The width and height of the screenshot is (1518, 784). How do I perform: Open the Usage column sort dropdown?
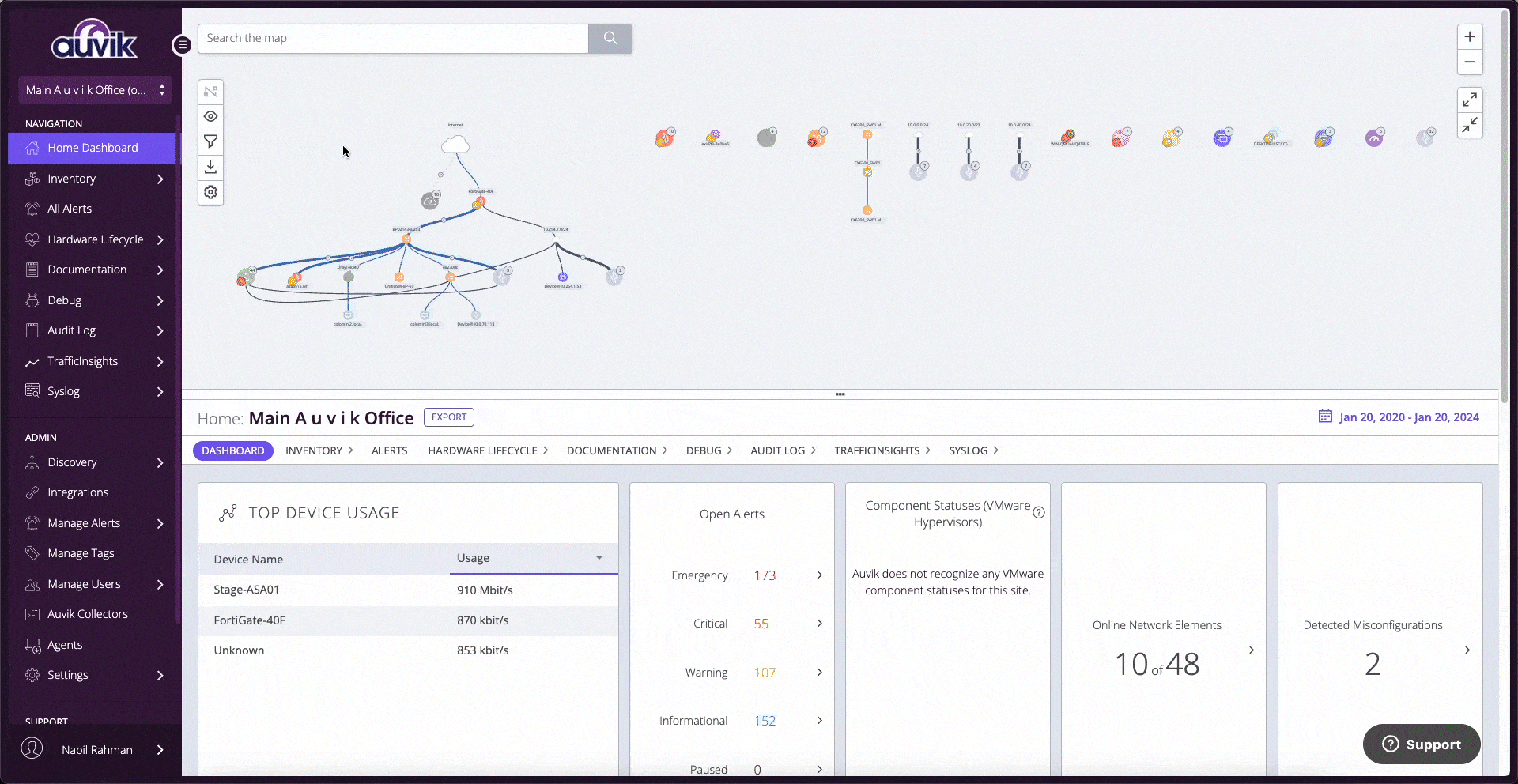coord(599,558)
